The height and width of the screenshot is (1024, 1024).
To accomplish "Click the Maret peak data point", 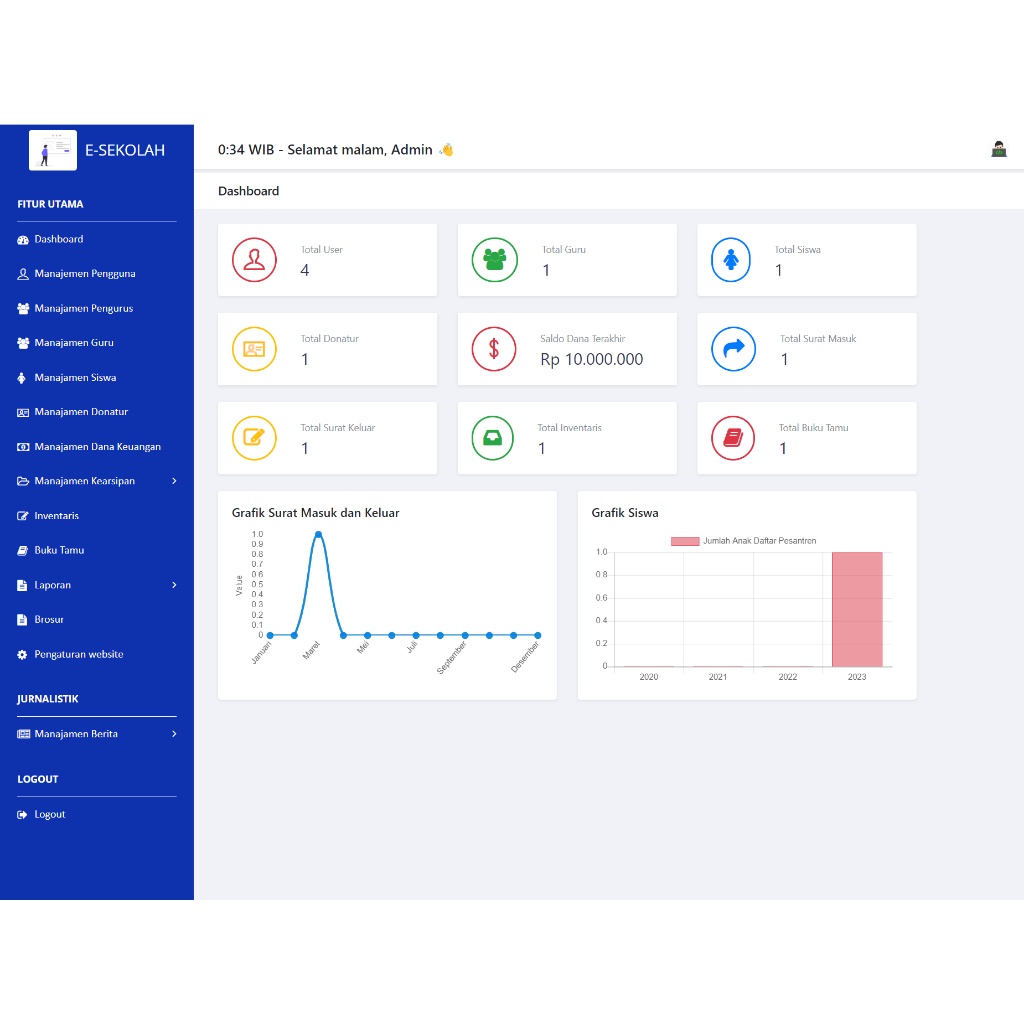I will 318,535.
